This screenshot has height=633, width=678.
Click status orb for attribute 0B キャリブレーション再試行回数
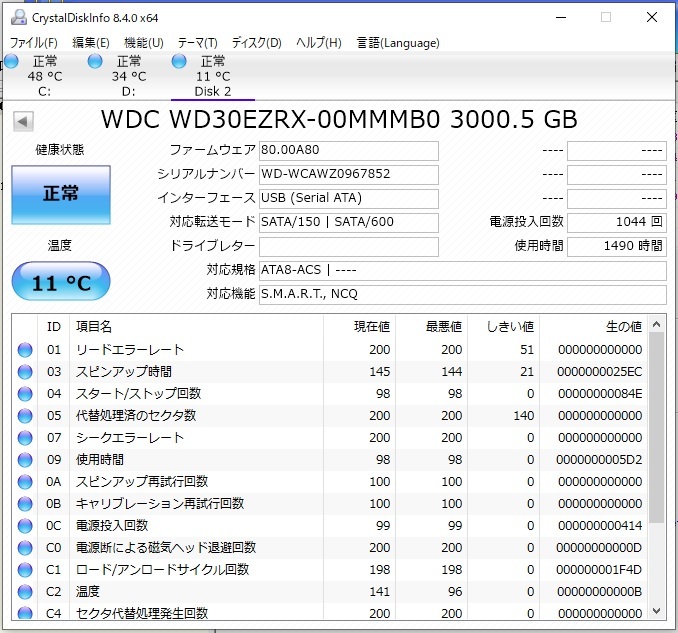[25, 504]
